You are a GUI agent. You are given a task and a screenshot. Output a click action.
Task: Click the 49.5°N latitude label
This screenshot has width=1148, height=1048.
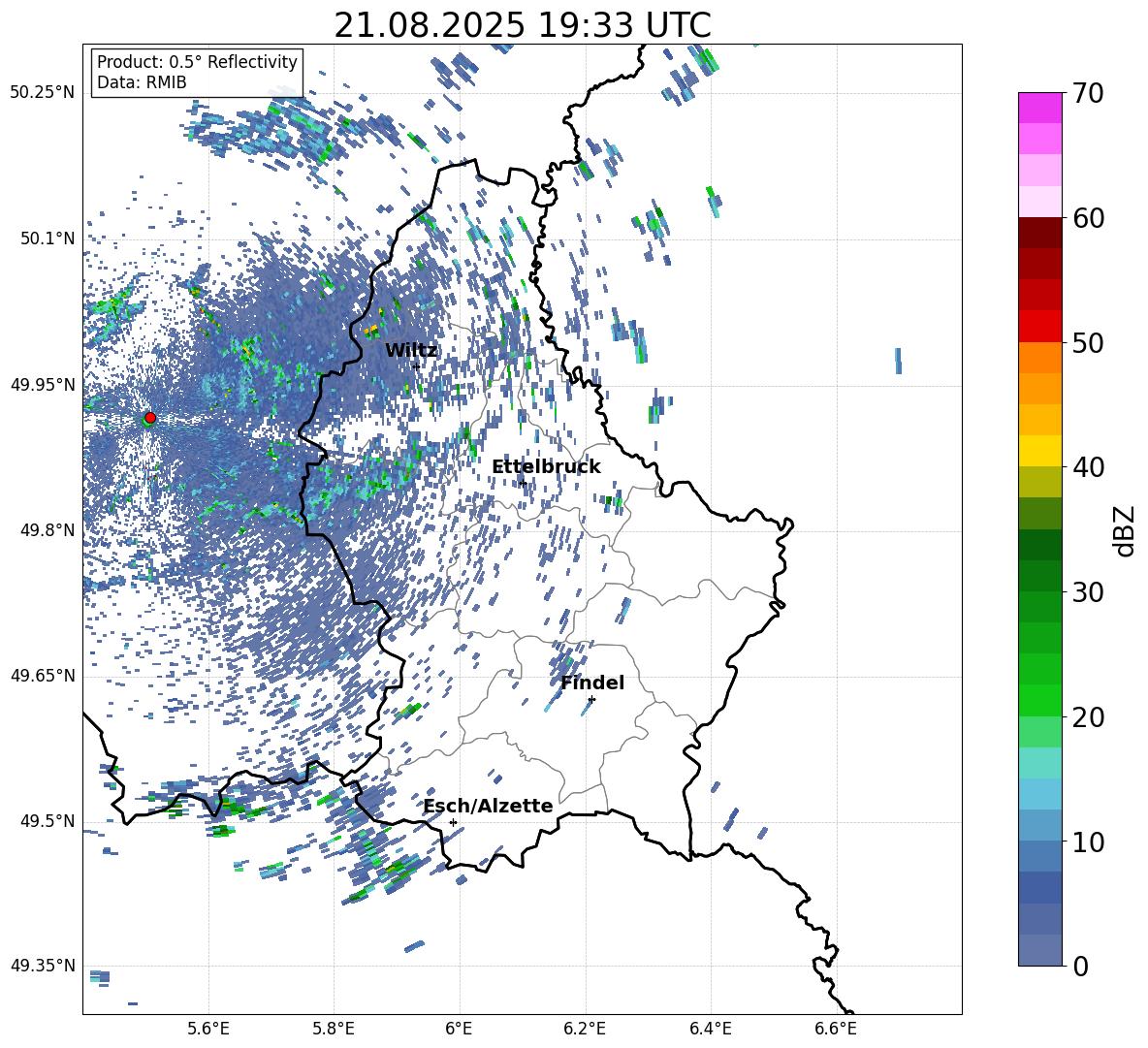[48, 821]
